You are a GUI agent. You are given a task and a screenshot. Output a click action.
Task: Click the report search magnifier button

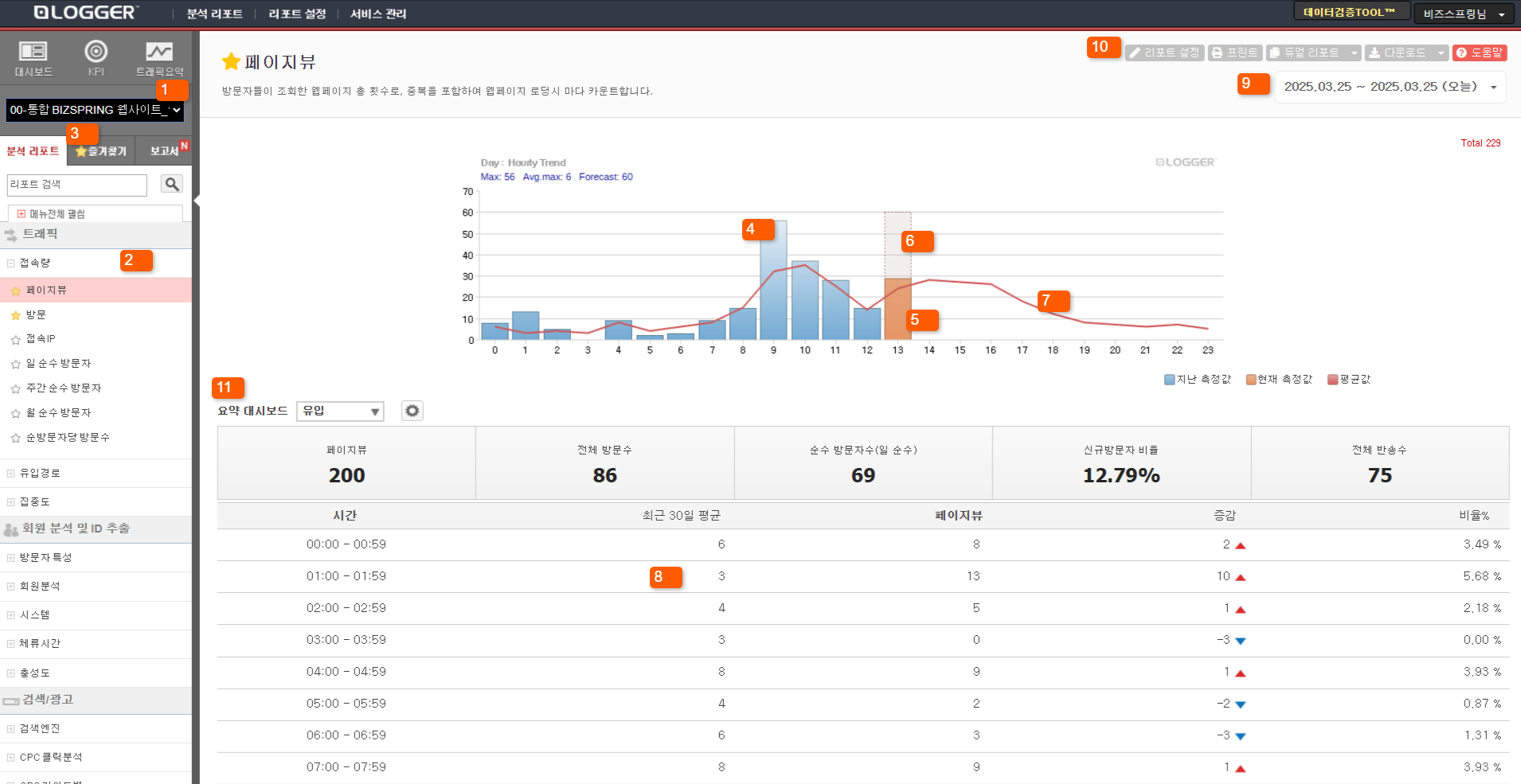click(171, 184)
